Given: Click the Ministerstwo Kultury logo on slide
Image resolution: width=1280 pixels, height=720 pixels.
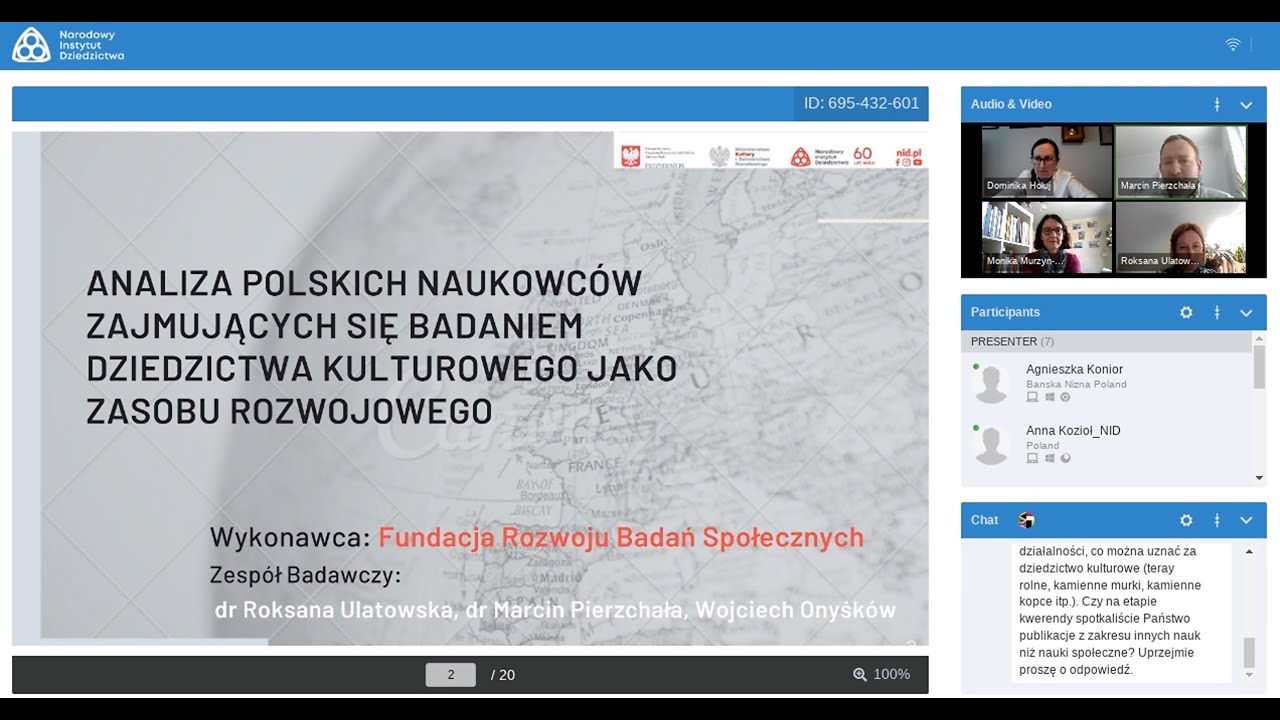Looking at the screenshot, I should [x=740, y=156].
